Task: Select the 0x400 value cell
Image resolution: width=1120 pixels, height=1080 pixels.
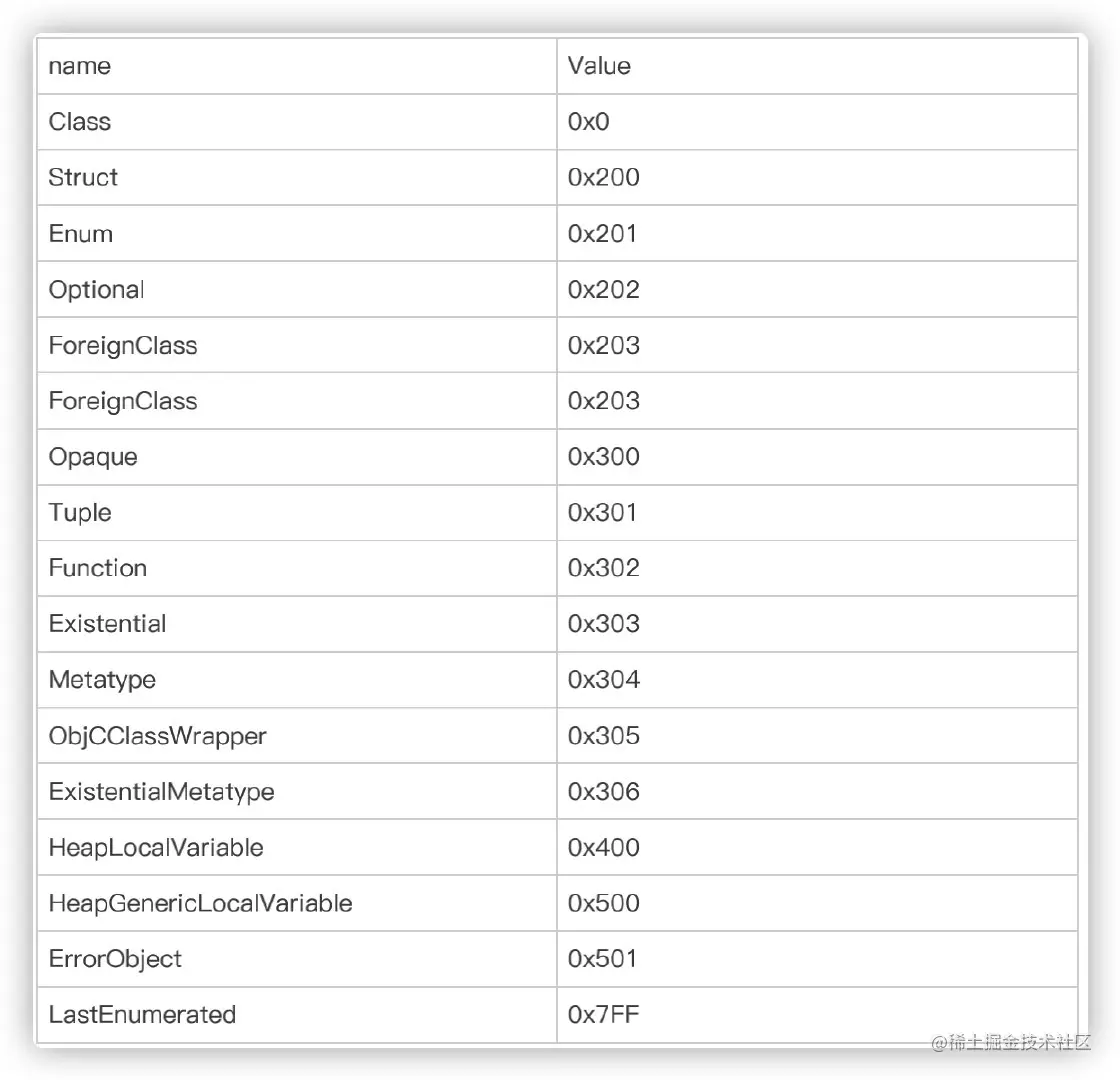Action: click(603, 848)
